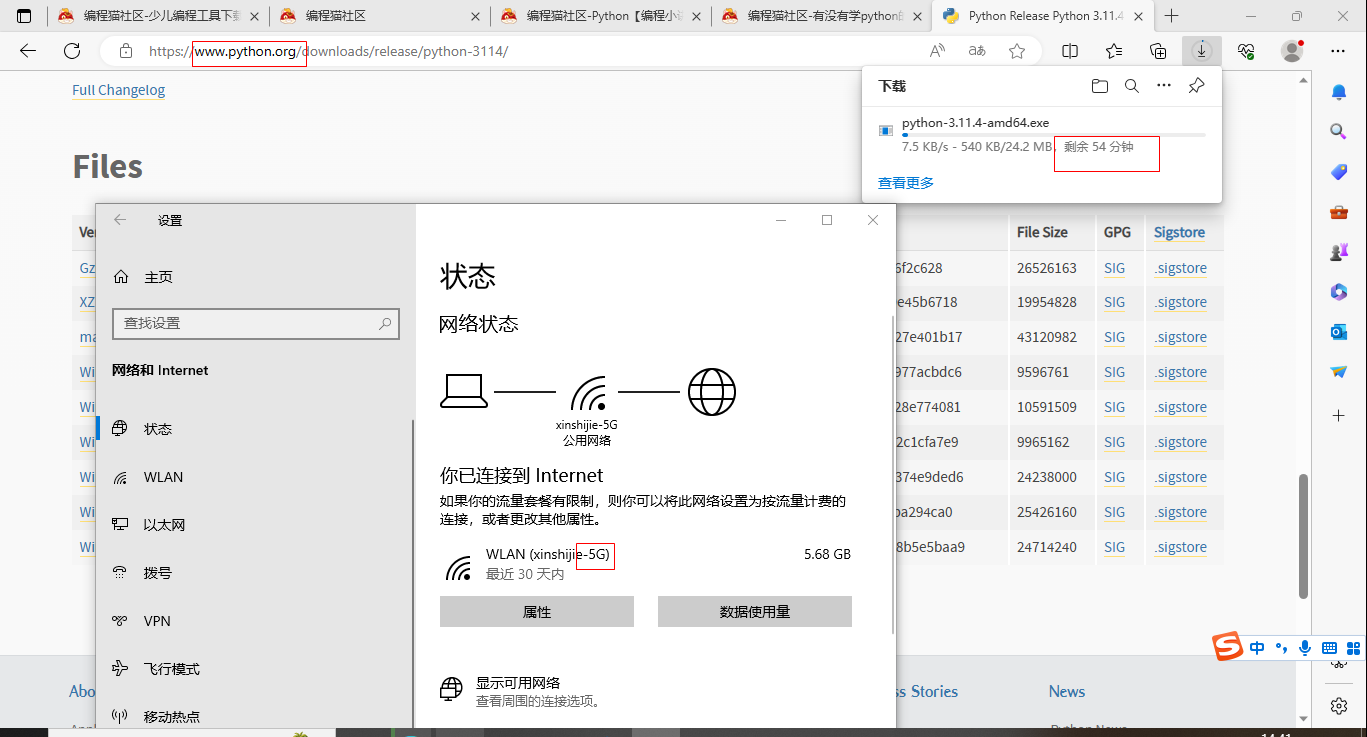This screenshot has height=737, width=1367.
Task: Open the Favorites list toolbar icon
Action: point(1114,51)
